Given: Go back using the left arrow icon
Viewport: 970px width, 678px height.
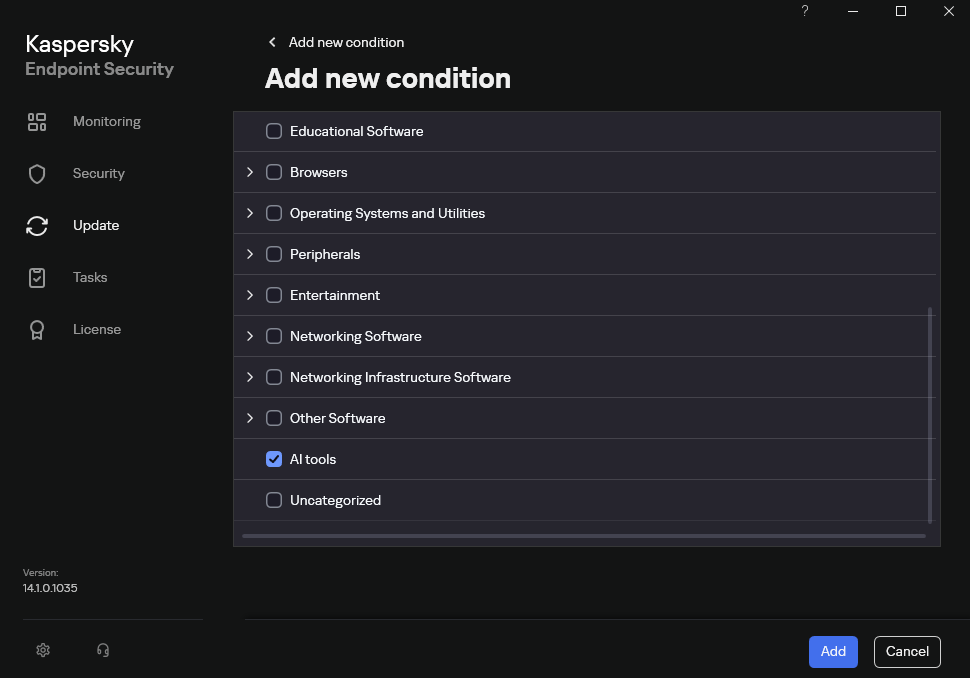Looking at the screenshot, I should pos(272,42).
